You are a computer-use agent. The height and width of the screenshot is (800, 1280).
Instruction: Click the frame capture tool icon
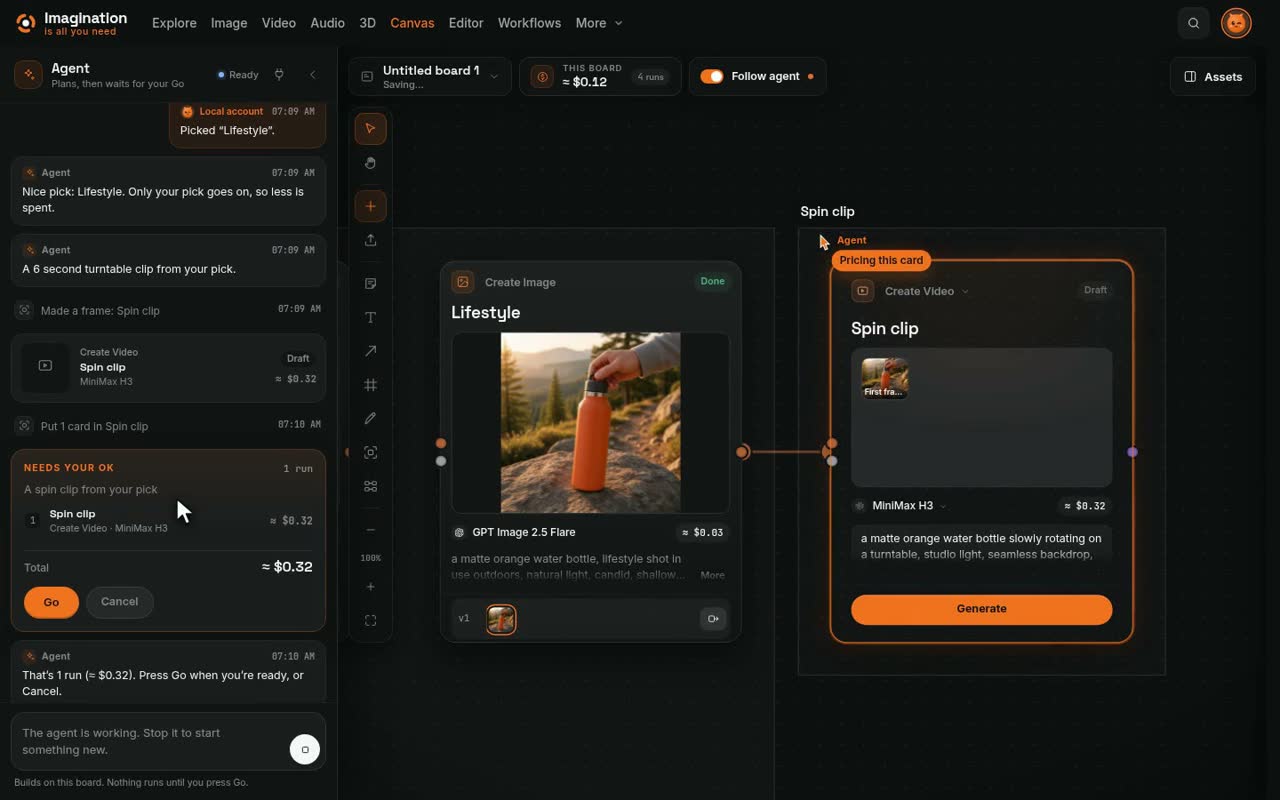(x=370, y=452)
